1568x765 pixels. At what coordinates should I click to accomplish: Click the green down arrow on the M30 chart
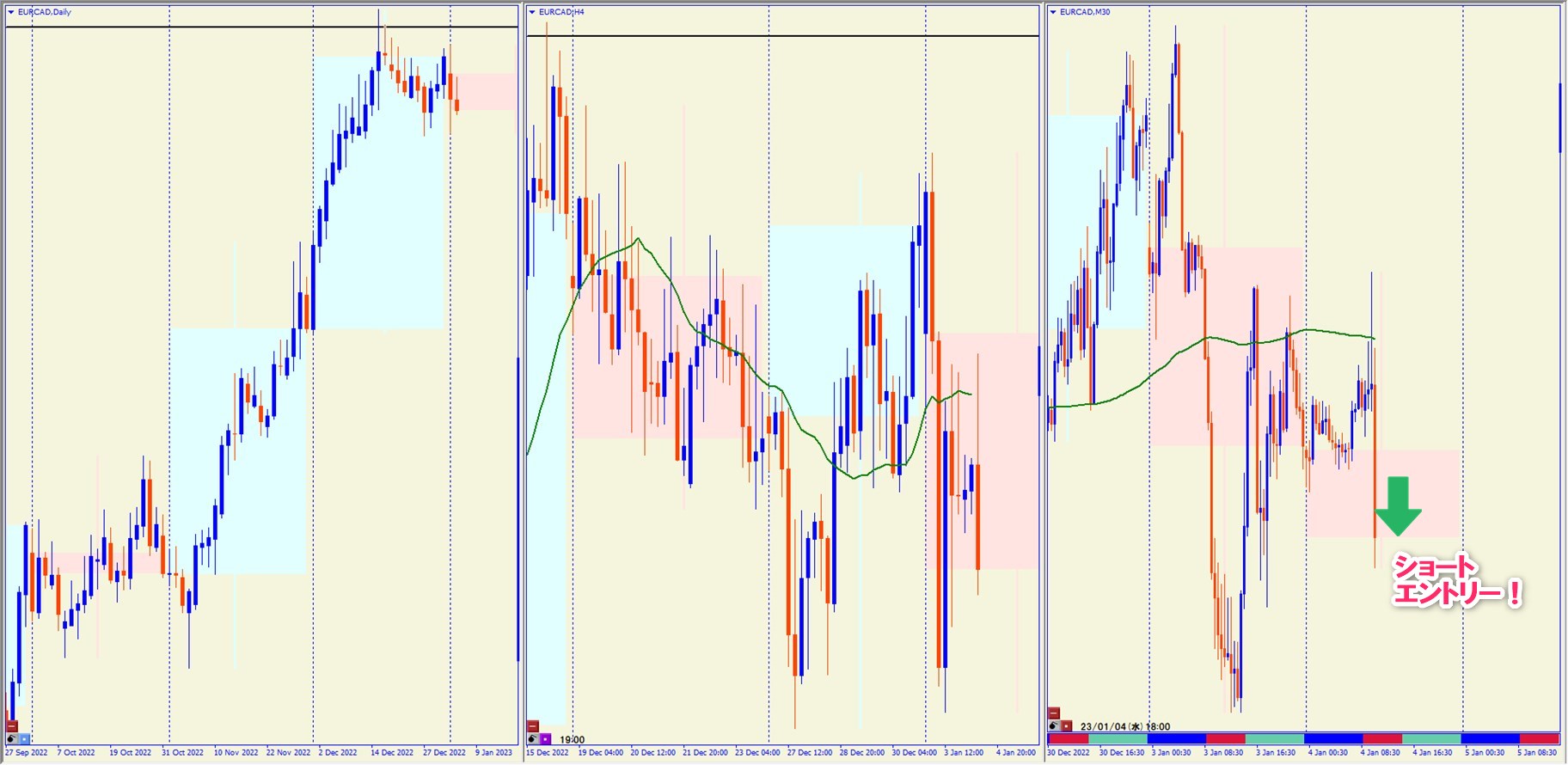[1399, 506]
